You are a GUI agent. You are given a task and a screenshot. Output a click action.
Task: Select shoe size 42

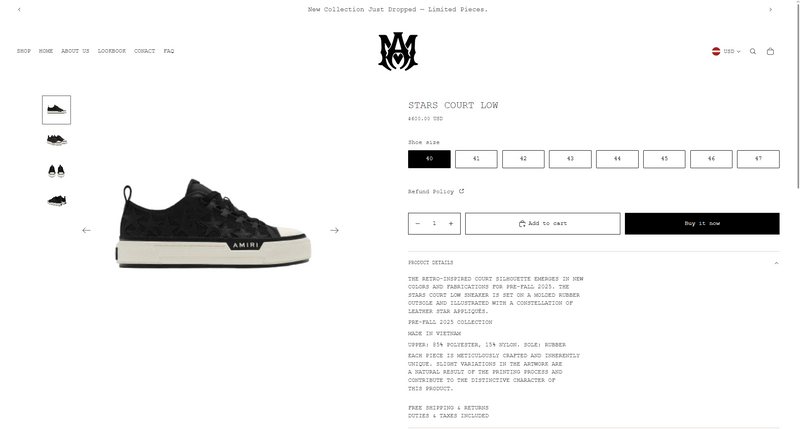click(523, 159)
